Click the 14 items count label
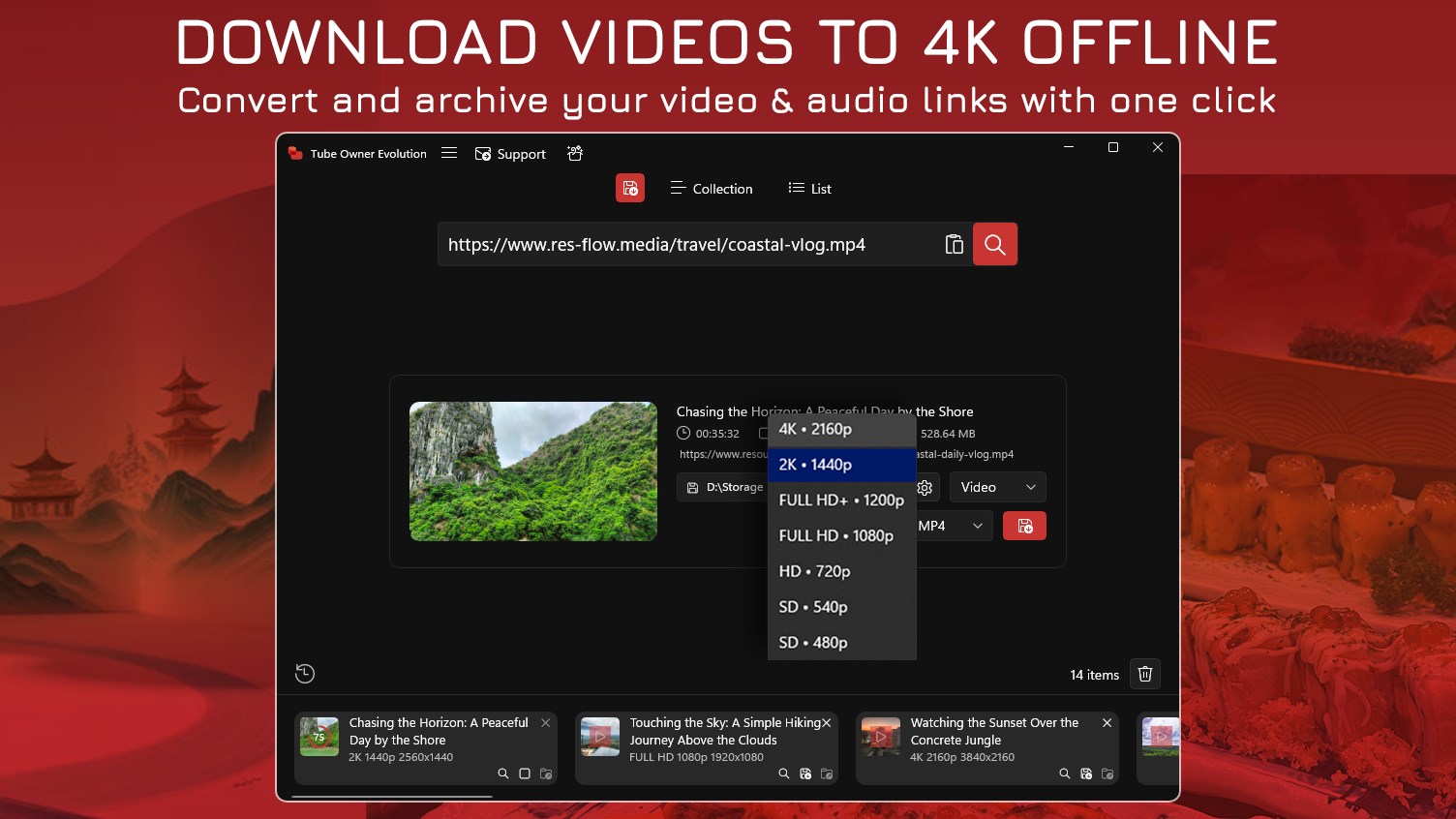The image size is (1456, 819). point(1095,675)
